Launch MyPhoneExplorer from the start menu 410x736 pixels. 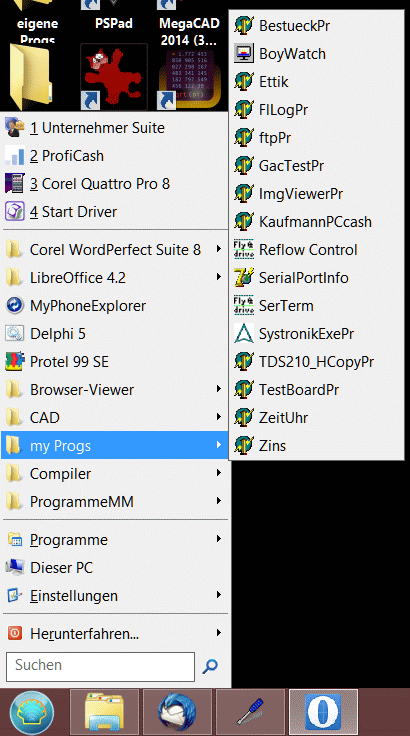pos(115,306)
